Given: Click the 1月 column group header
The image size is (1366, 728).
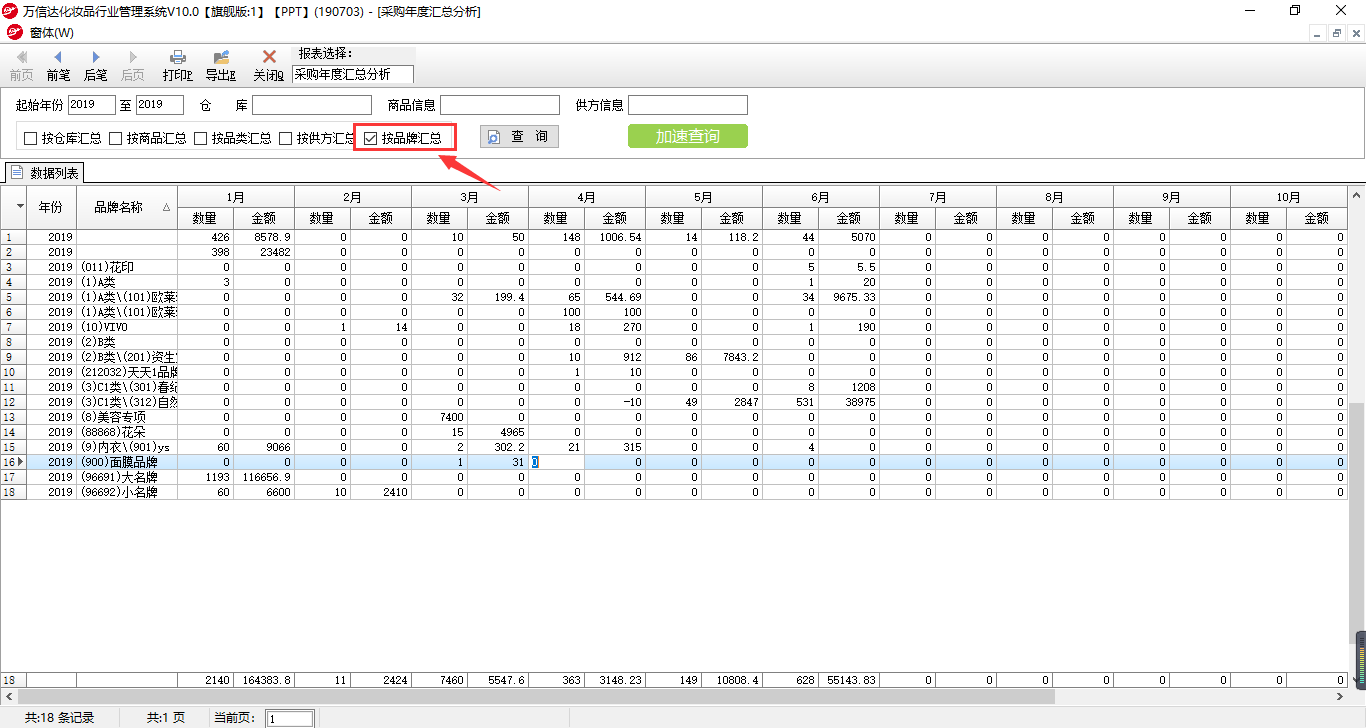Looking at the screenshot, I should coord(236,197).
